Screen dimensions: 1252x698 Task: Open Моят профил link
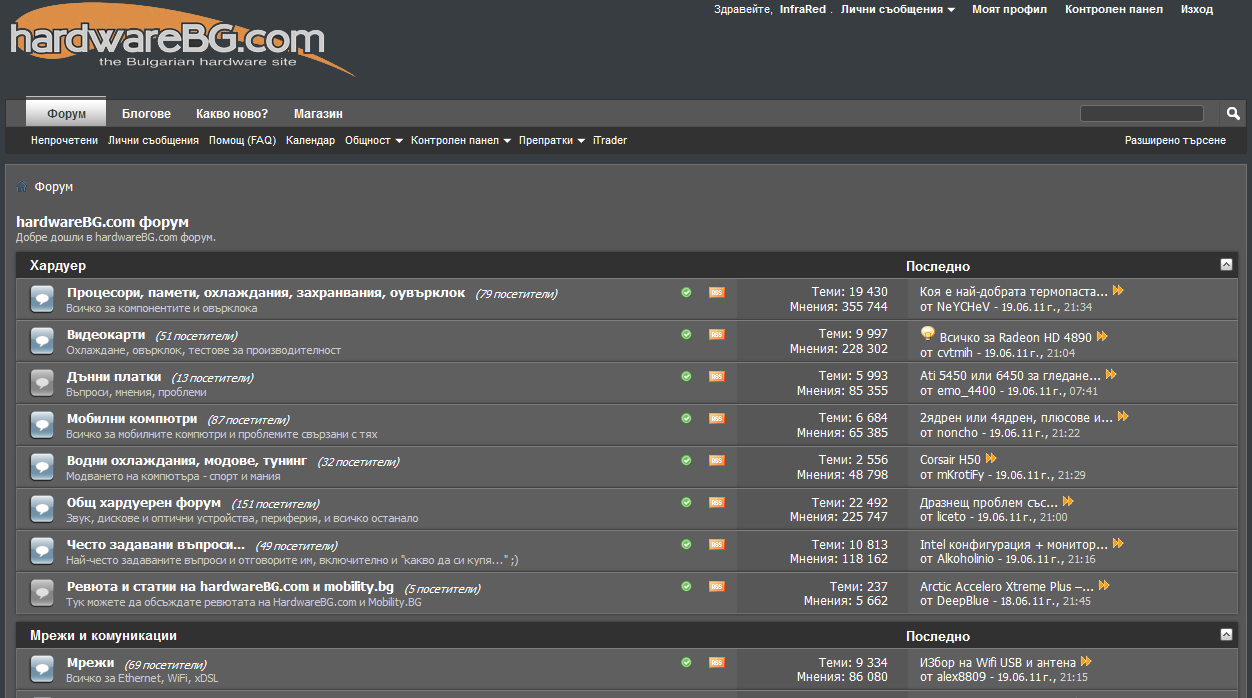tap(1009, 9)
